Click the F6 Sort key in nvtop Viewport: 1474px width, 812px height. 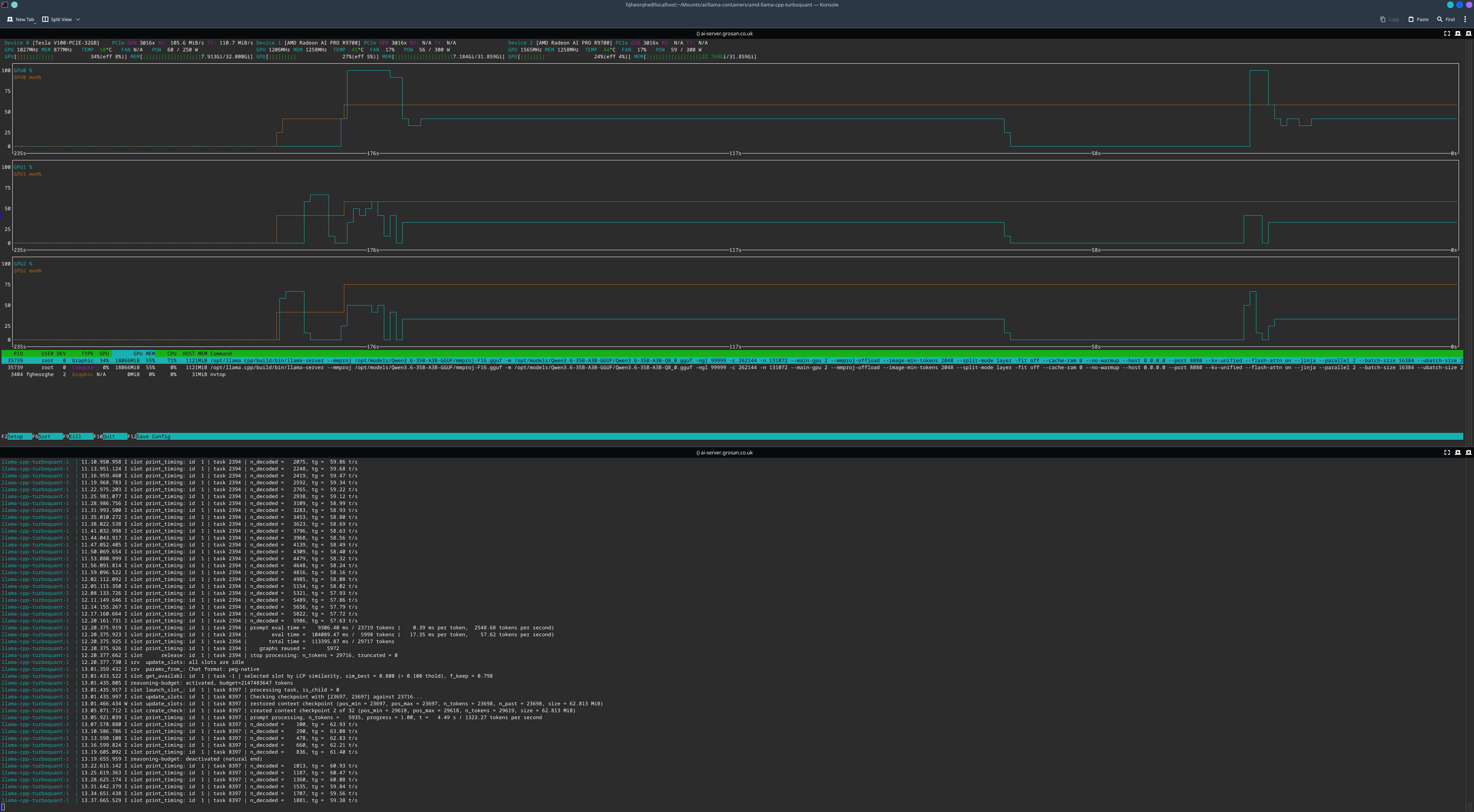coord(47,437)
